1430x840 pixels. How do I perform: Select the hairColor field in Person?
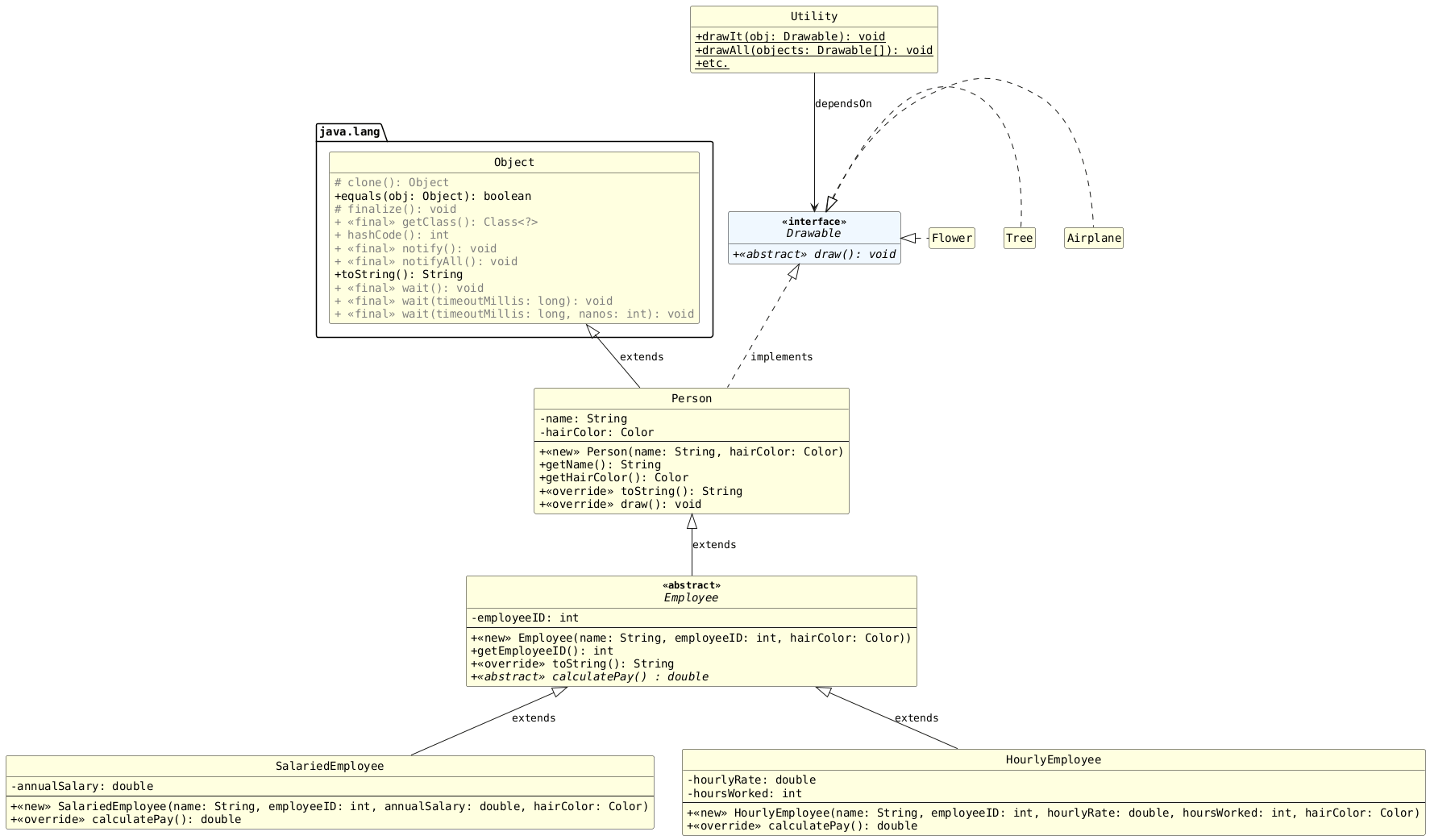click(x=597, y=432)
